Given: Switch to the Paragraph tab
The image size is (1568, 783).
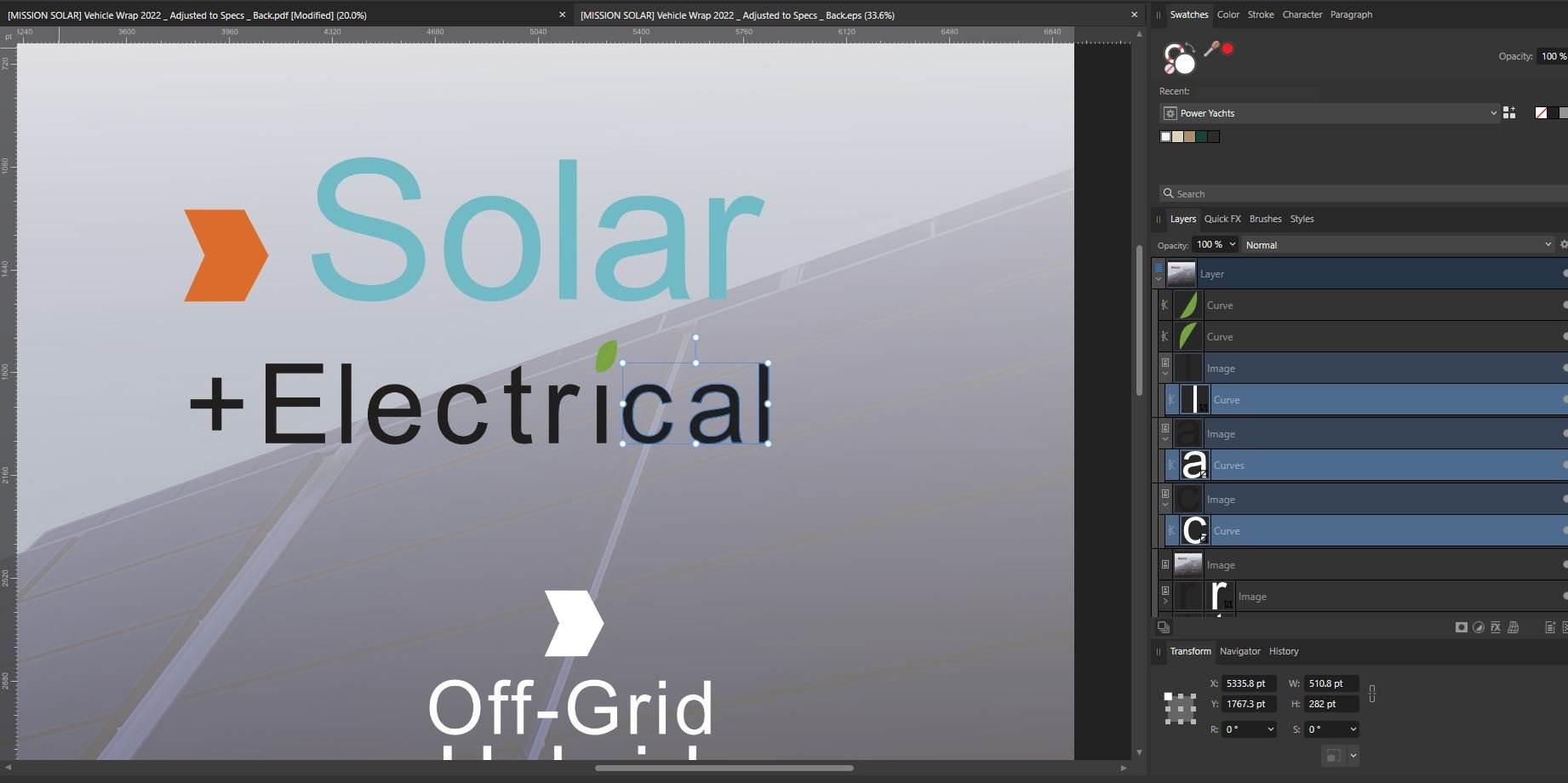Looking at the screenshot, I should [x=1351, y=14].
